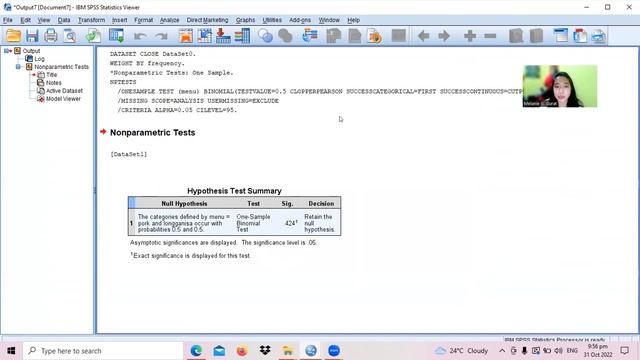This screenshot has height=360, width=640.
Task: Open the Add-ons menu
Action: tap(300, 20)
